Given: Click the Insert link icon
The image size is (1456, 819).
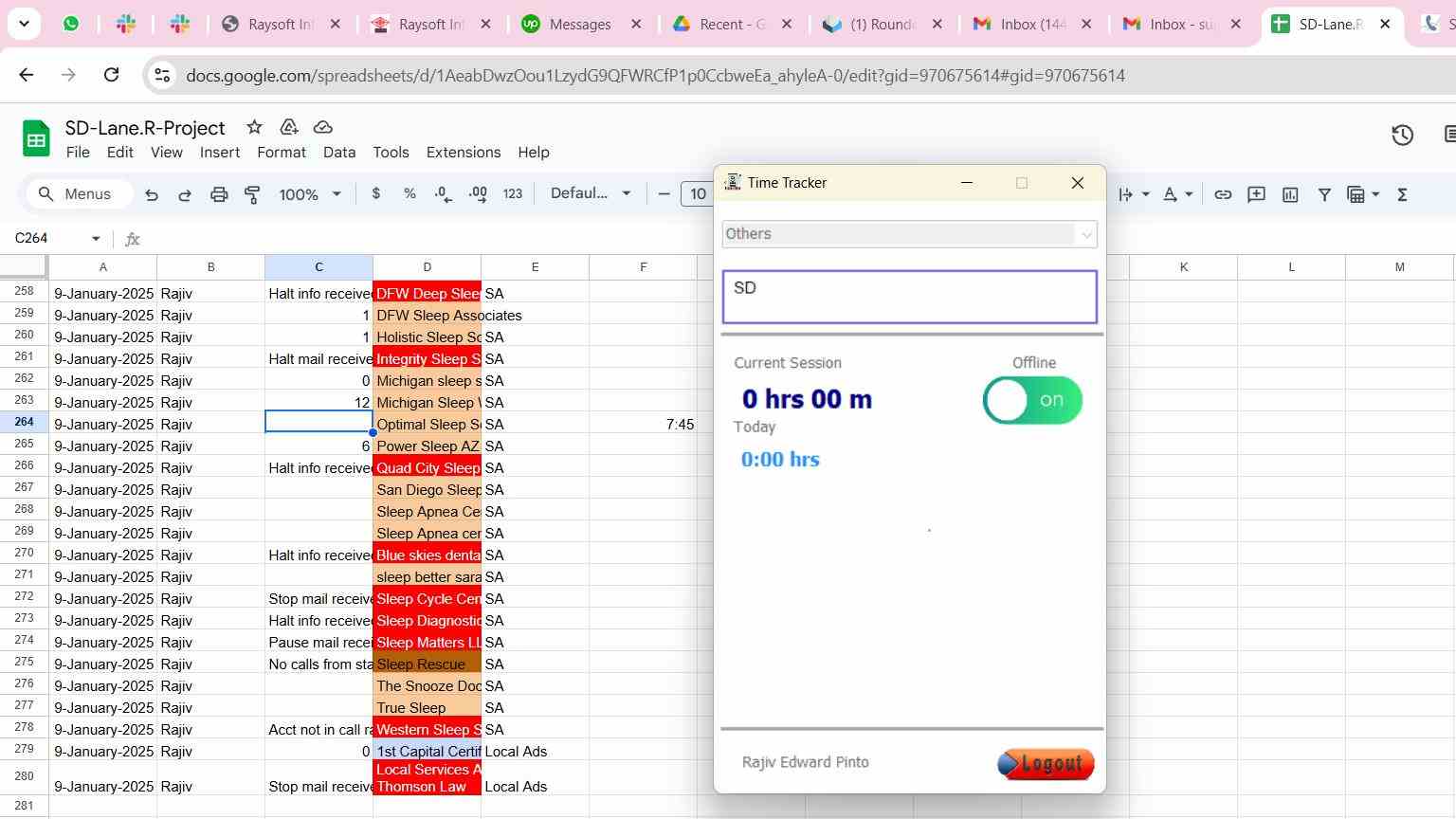Looking at the screenshot, I should point(1223,194).
